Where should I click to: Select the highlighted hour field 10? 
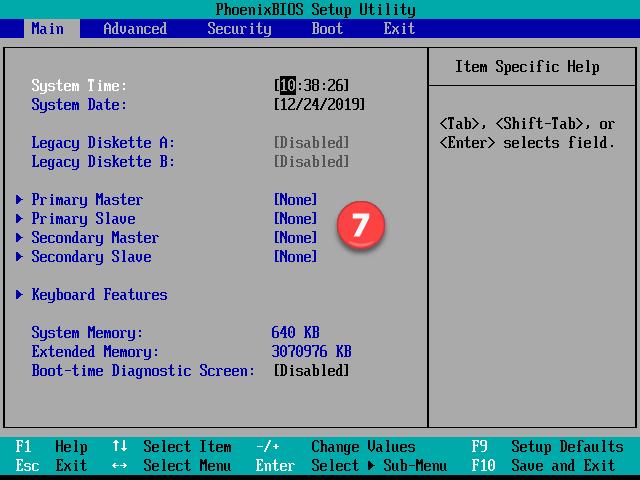(288, 85)
